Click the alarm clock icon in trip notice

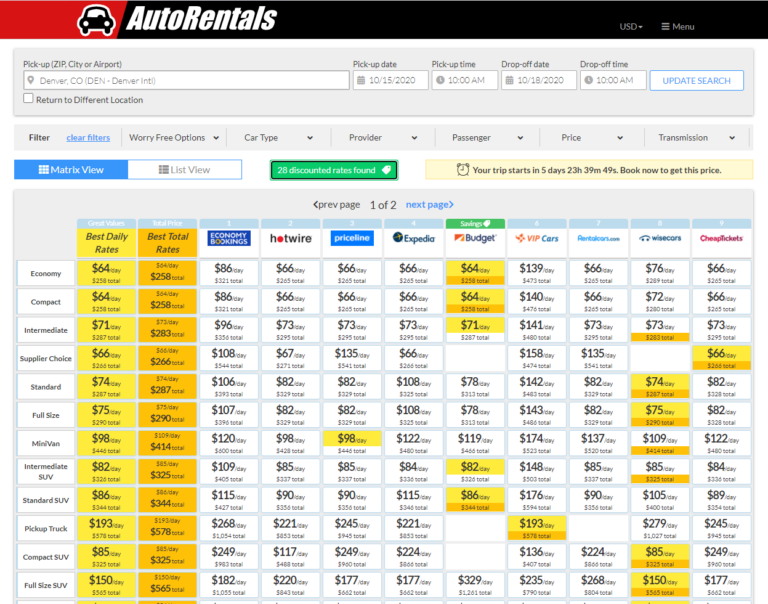pos(463,170)
